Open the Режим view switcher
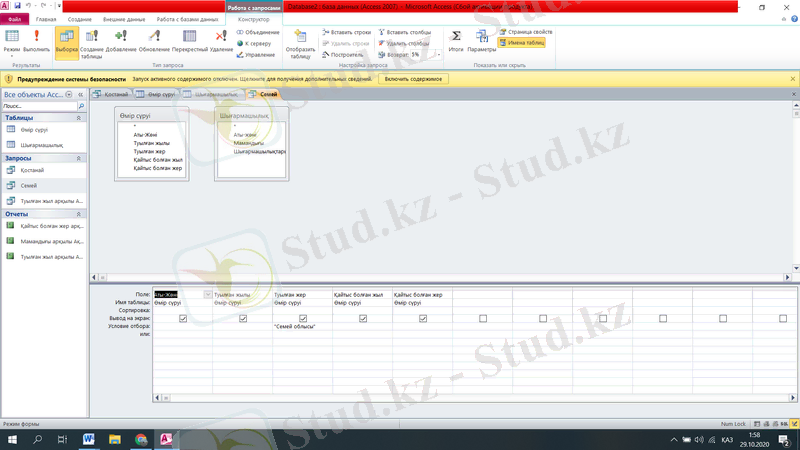This screenshot has height=450, width=800. tap(12, 43)
